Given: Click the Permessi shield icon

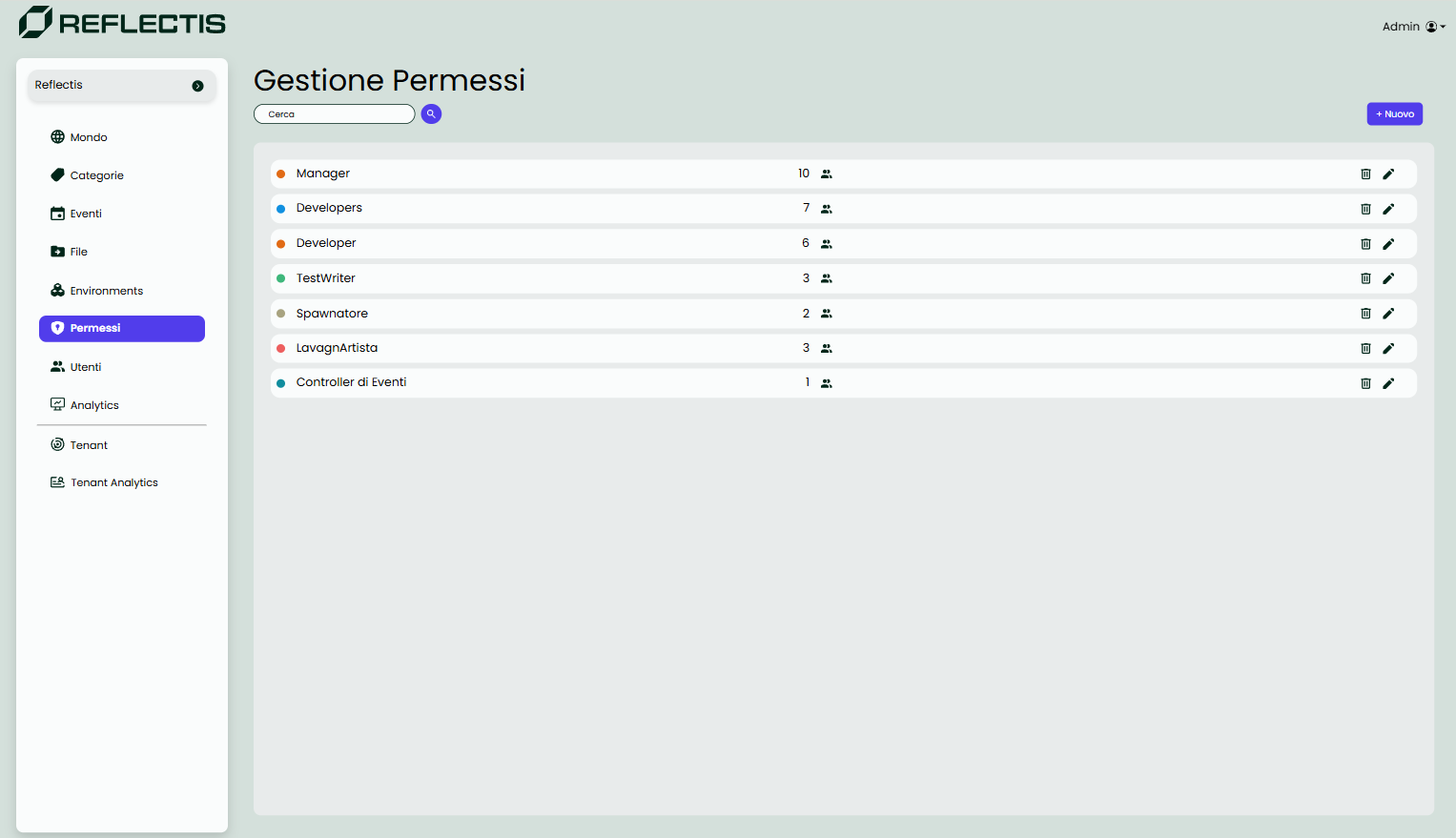Looking at the screenshot, I should click(x=57, y=328).
